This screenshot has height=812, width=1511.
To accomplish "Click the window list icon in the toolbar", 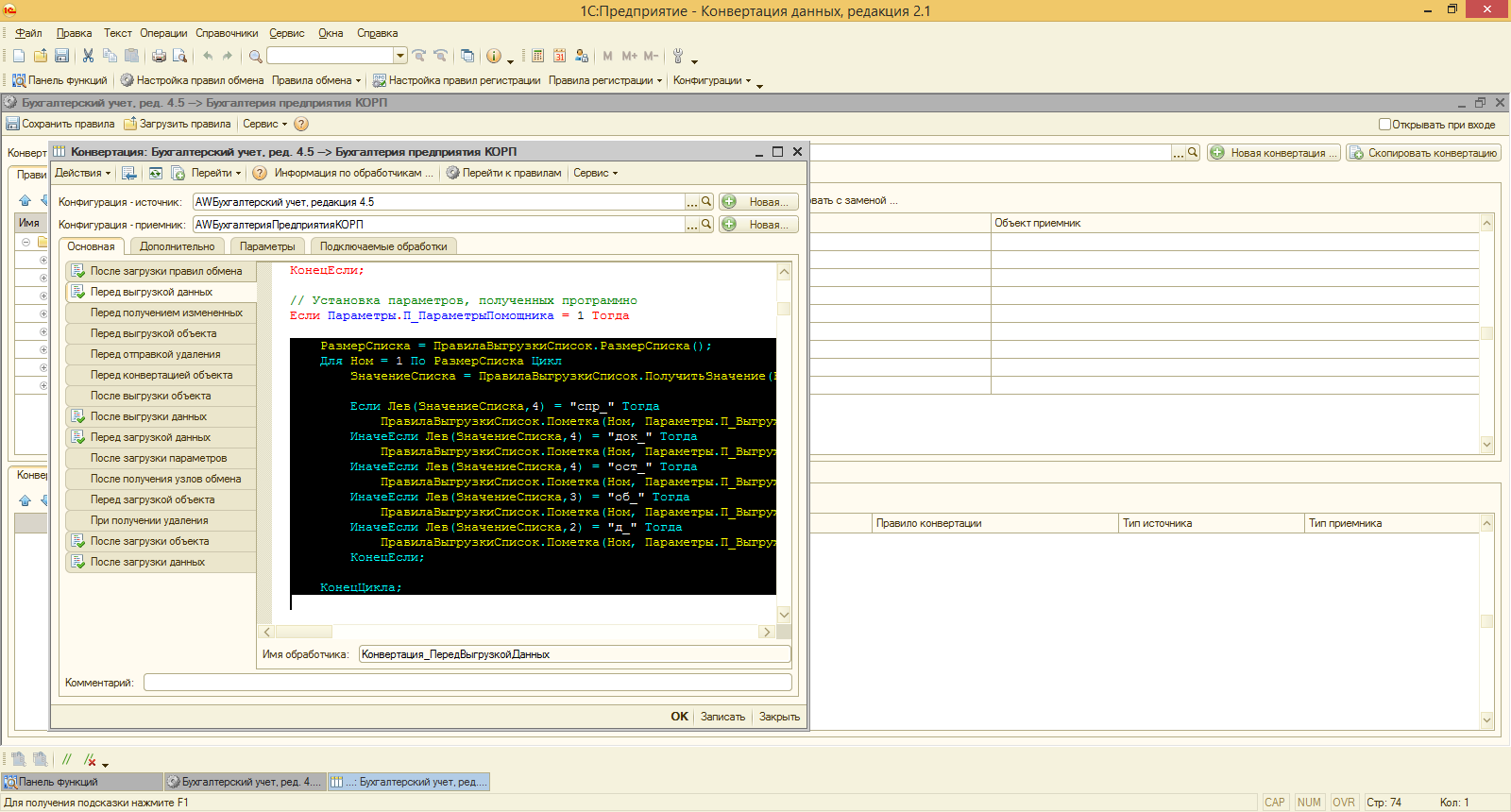I will pyautogui.click(x=467, y=56).
